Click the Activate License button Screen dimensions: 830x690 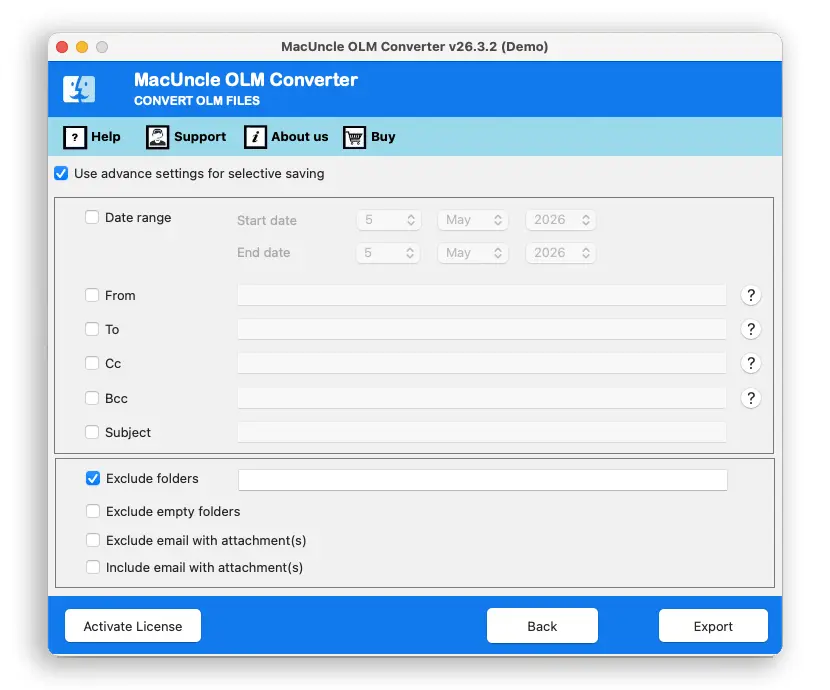click(x=133, y=626)
